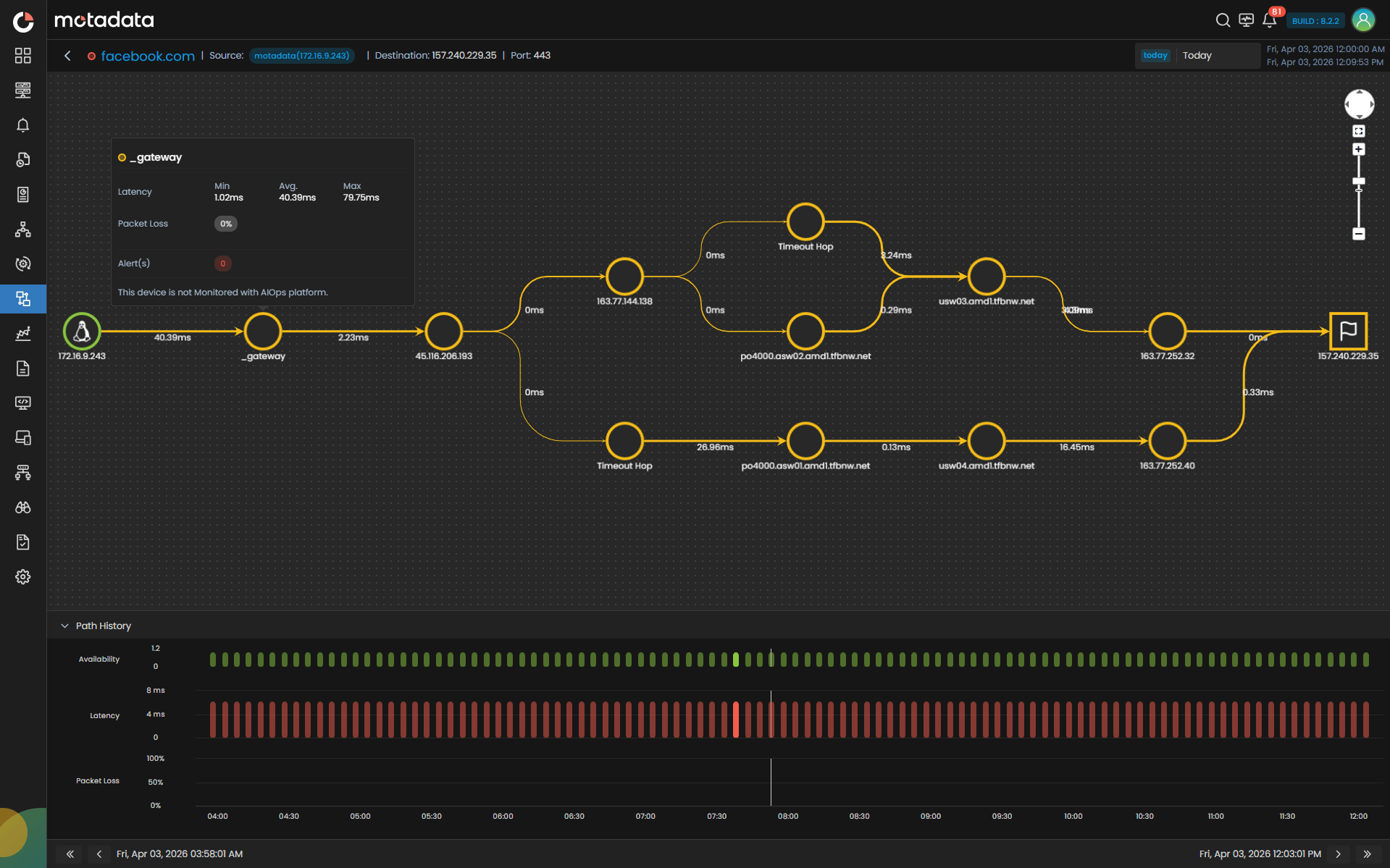Open the settings gear in sidebar
Screen dimensions: 1390x868
click(x=23, y=577)
